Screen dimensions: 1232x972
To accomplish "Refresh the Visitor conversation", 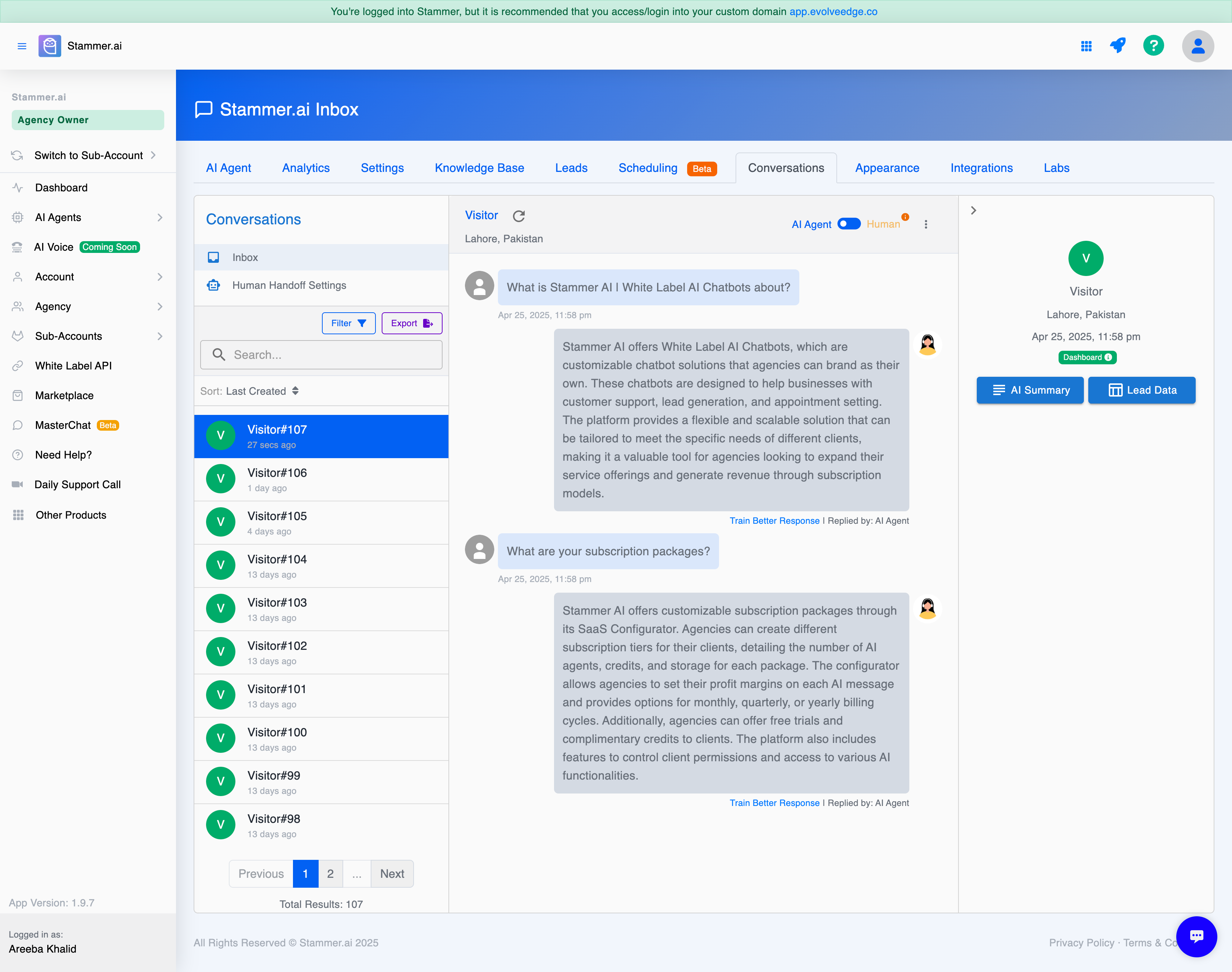I will pos(518,216).
